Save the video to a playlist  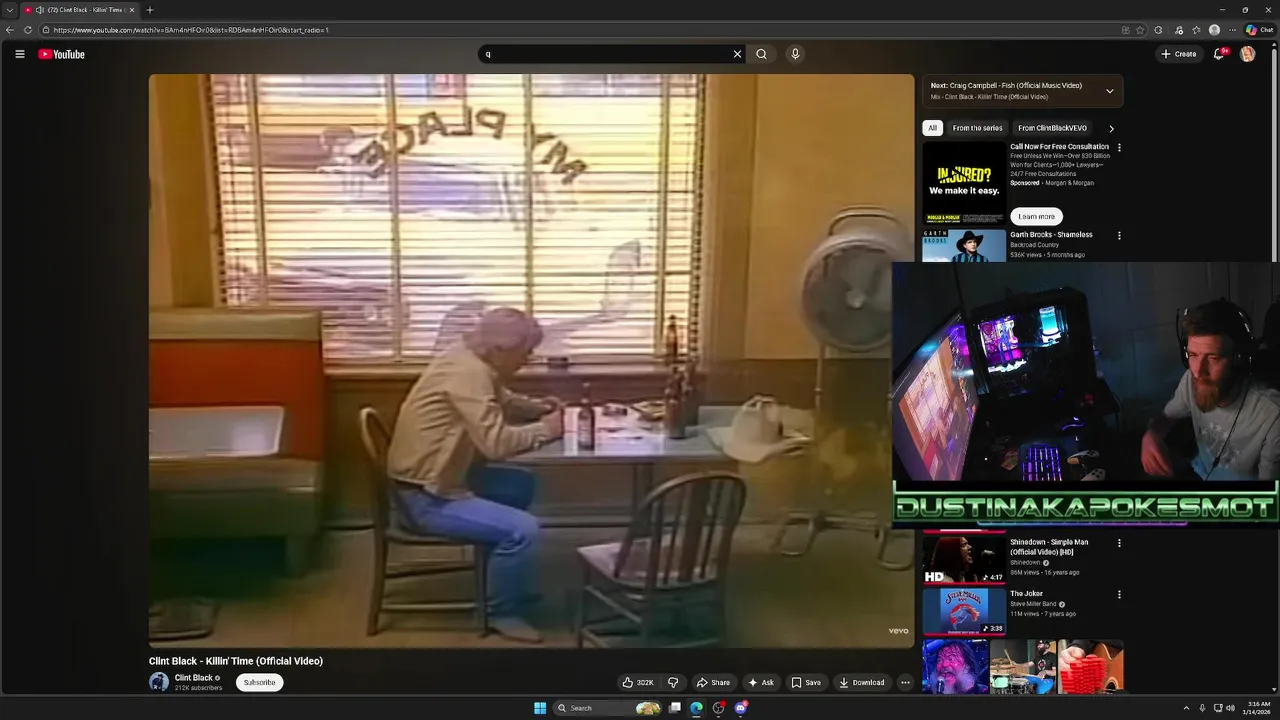pos(806,683)
